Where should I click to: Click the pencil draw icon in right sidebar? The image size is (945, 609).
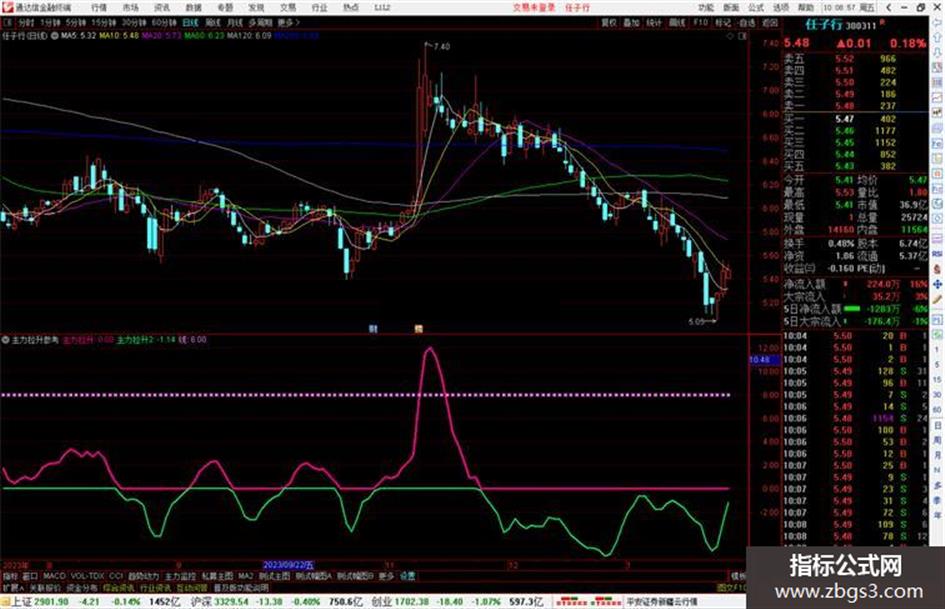[x=937, y=299]
